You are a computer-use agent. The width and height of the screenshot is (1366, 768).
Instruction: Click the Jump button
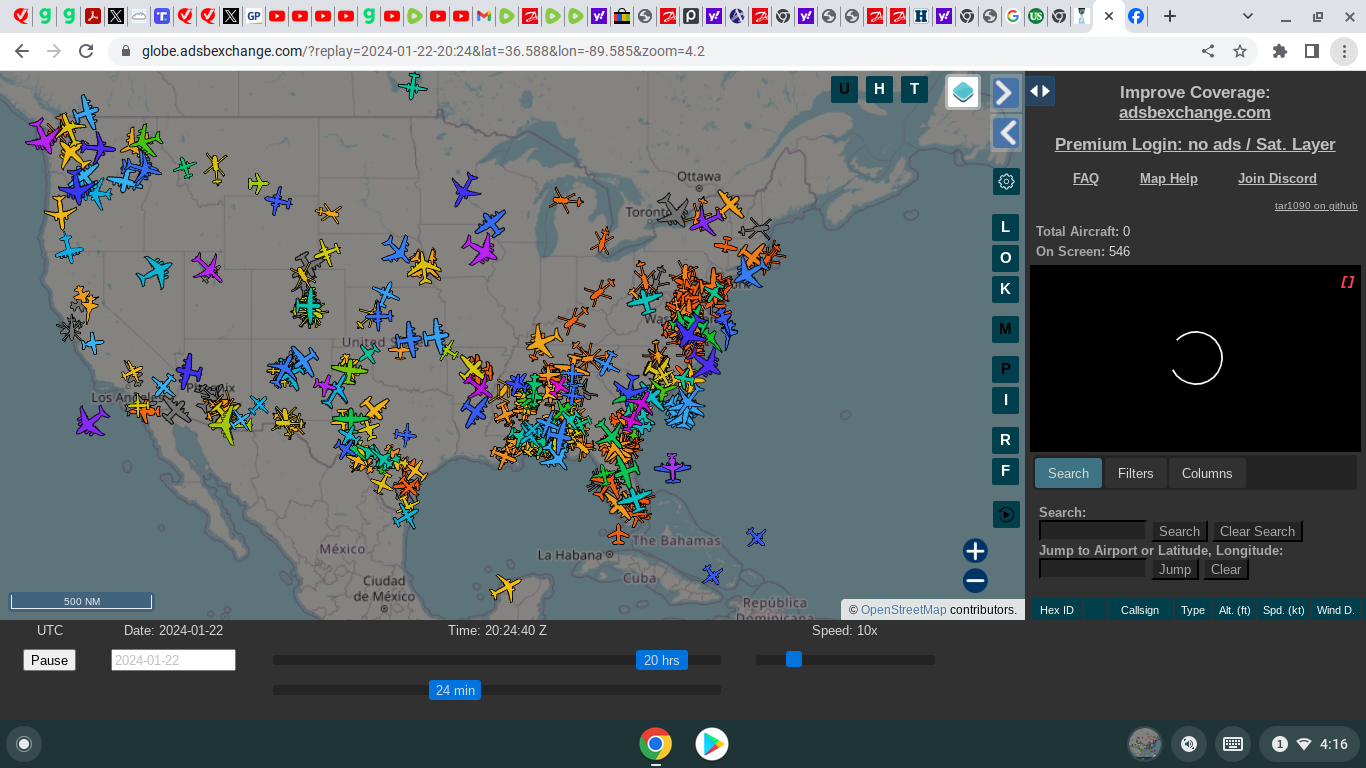click(1175, 569)
